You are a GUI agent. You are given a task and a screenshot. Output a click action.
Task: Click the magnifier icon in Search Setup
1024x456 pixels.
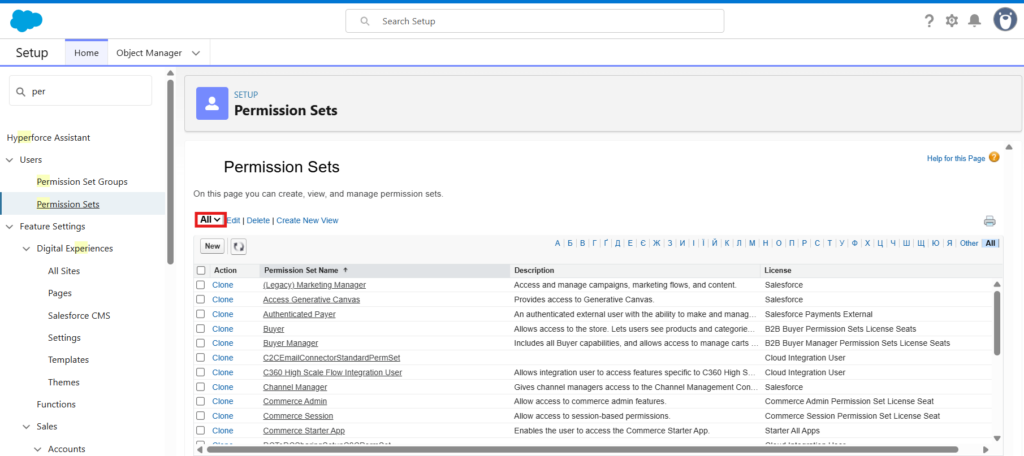click(x=365, y=21)
